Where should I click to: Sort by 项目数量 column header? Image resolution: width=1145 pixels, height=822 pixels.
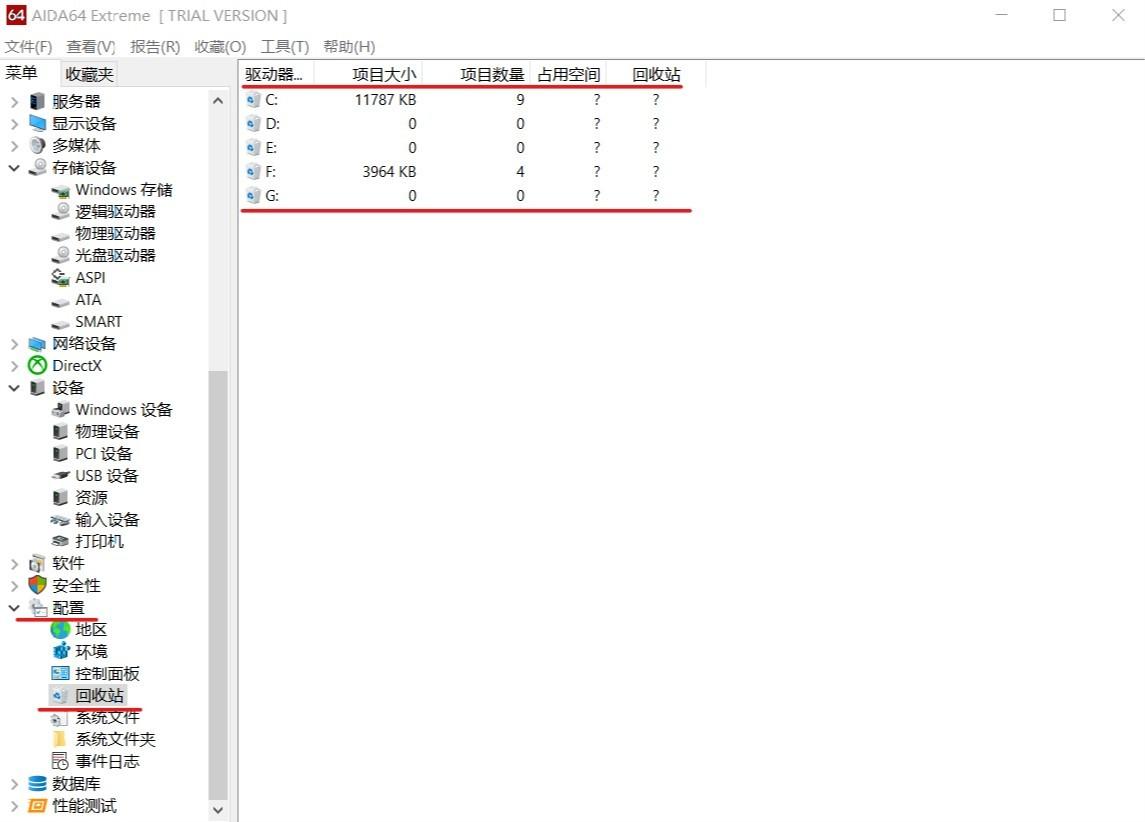point(477,74)
